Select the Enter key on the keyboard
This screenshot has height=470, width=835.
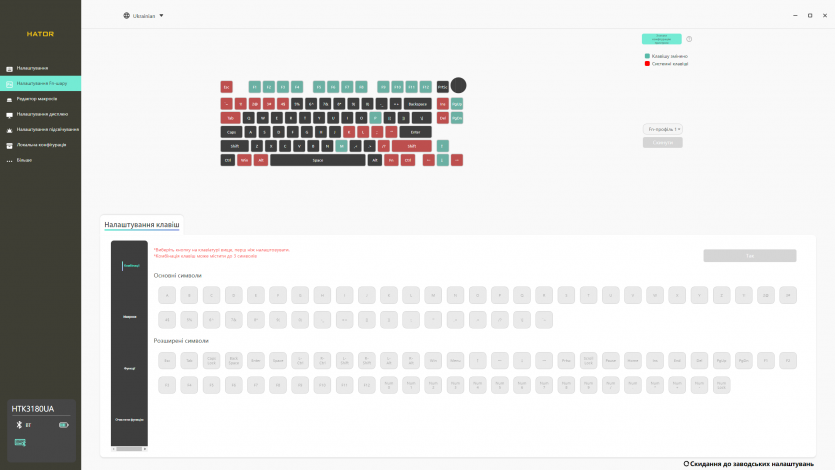(x=415, y=131)
